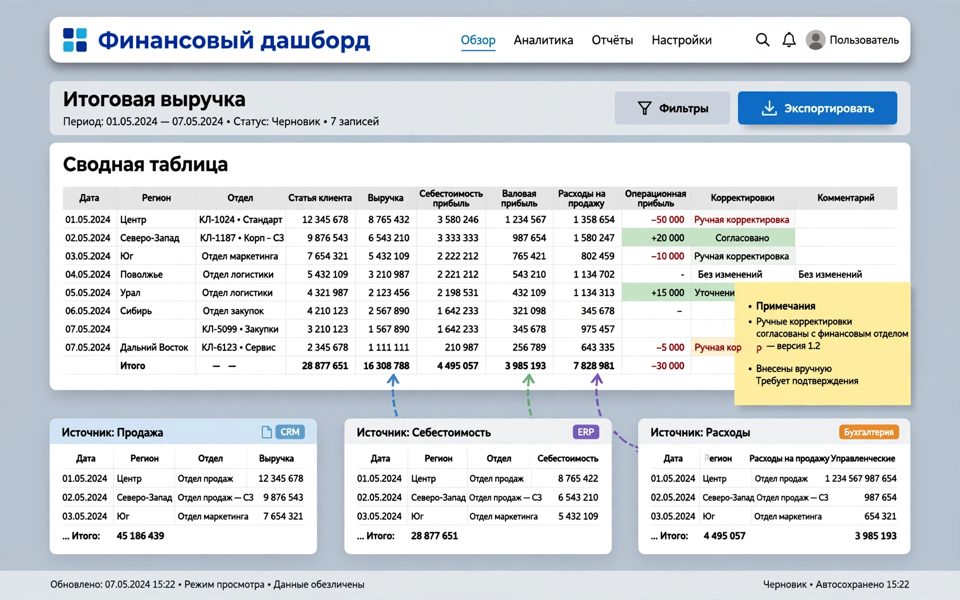Open the Аналитика tab
The image size is (960, 600).
543,40
